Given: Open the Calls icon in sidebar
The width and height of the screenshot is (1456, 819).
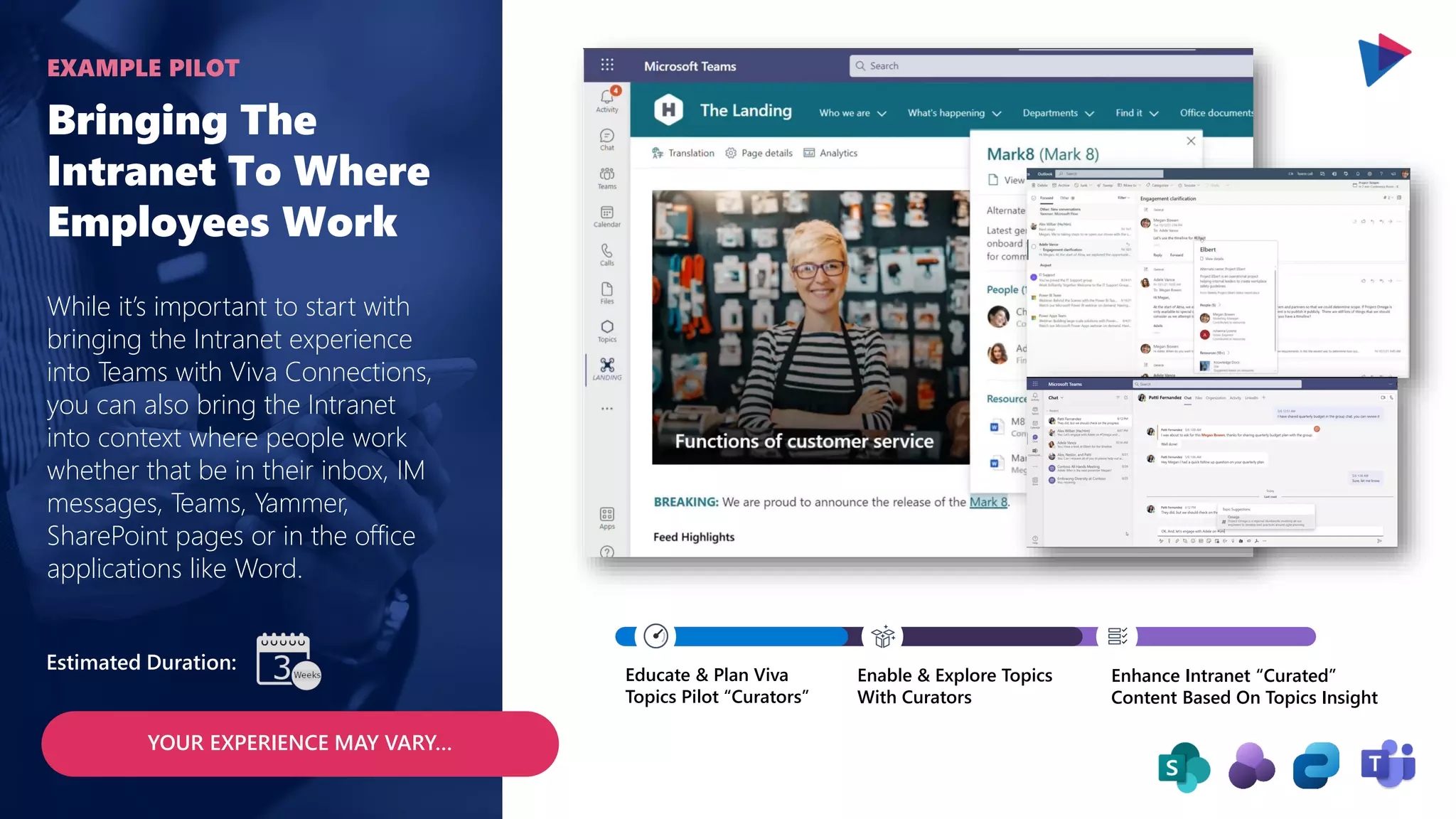Looking at the screenshot, I should [607, 255].
